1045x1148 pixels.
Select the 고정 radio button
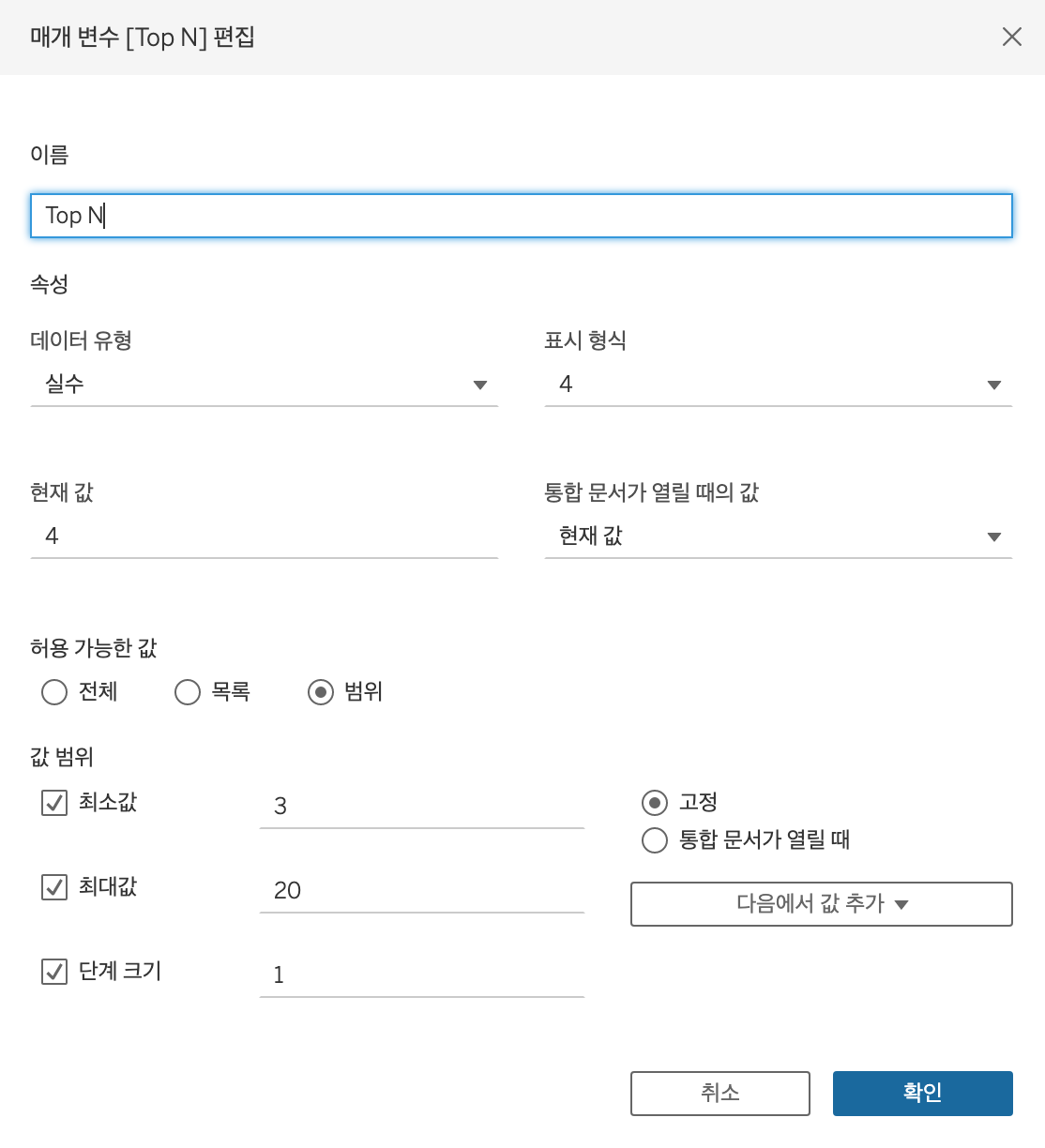[x=655, y=803]
